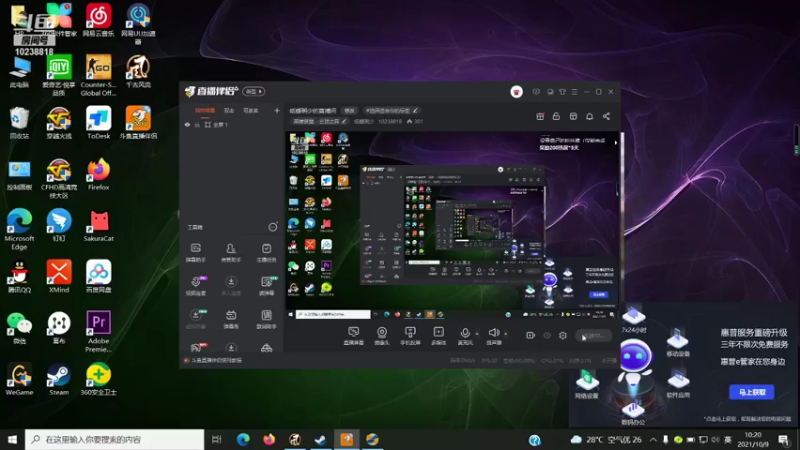
Task: Click the 修改 button beside room title
Action: click(x=349, y=111)
